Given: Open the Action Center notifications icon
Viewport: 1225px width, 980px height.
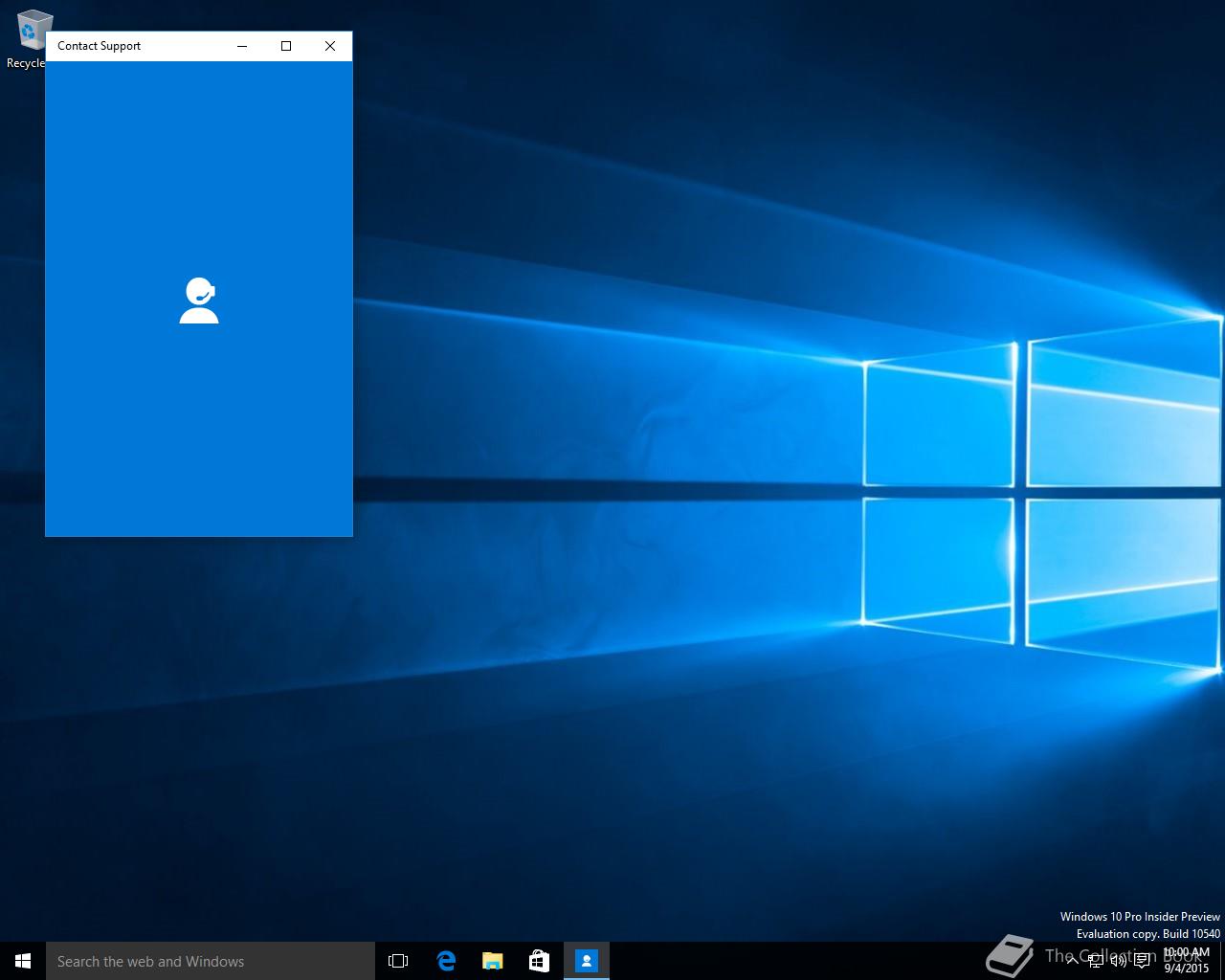Looking at the screenshot, I should 1142,961.
